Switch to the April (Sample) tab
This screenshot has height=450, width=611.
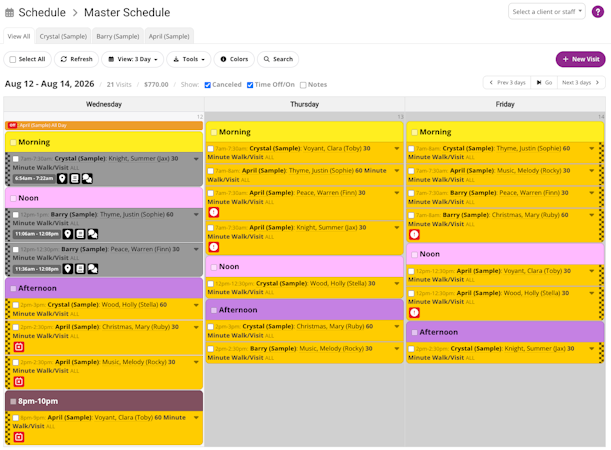tap(169, 36)
